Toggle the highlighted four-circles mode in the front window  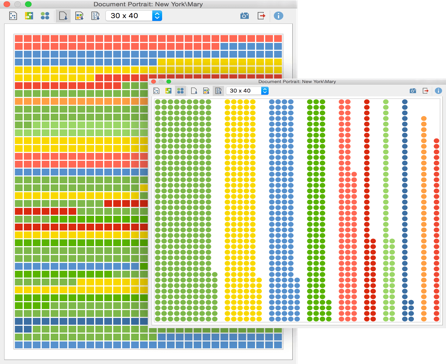point(180,91)
